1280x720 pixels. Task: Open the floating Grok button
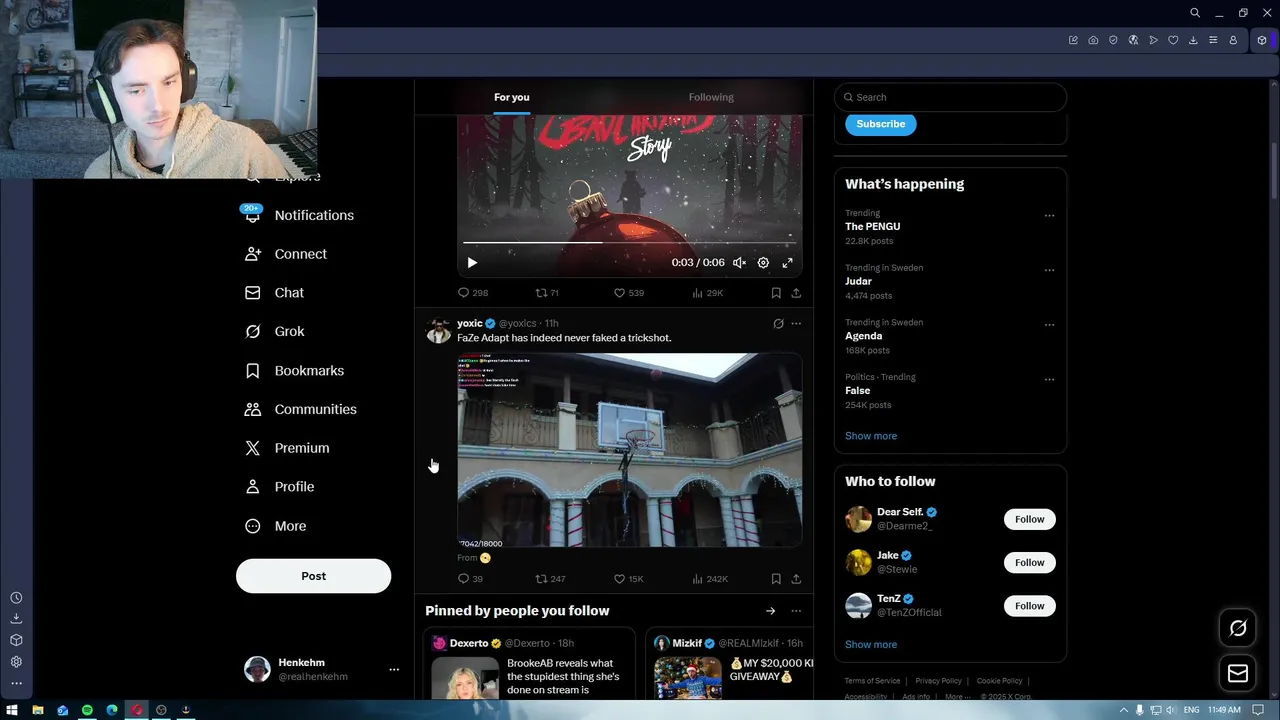(1238, 628)
